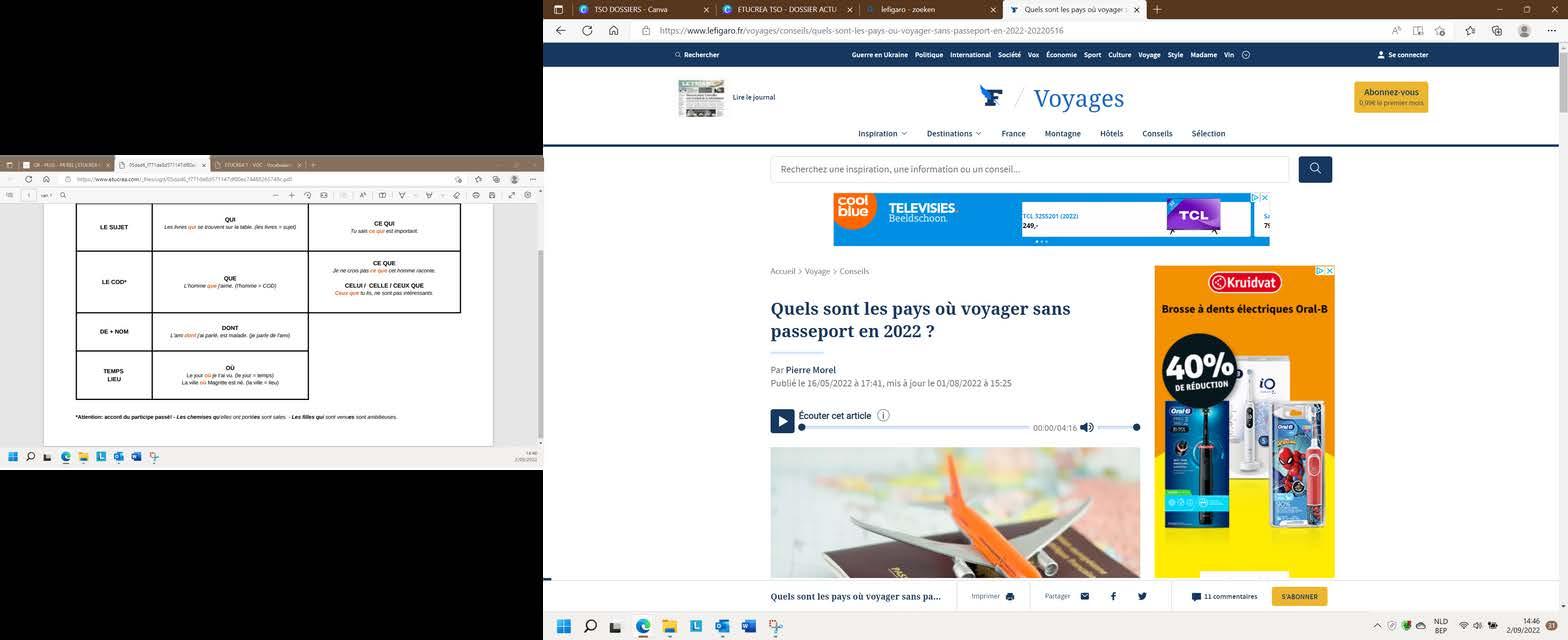
Task: Mute the article audio player
Action: pyautogui.click(x=1087, y=427)
